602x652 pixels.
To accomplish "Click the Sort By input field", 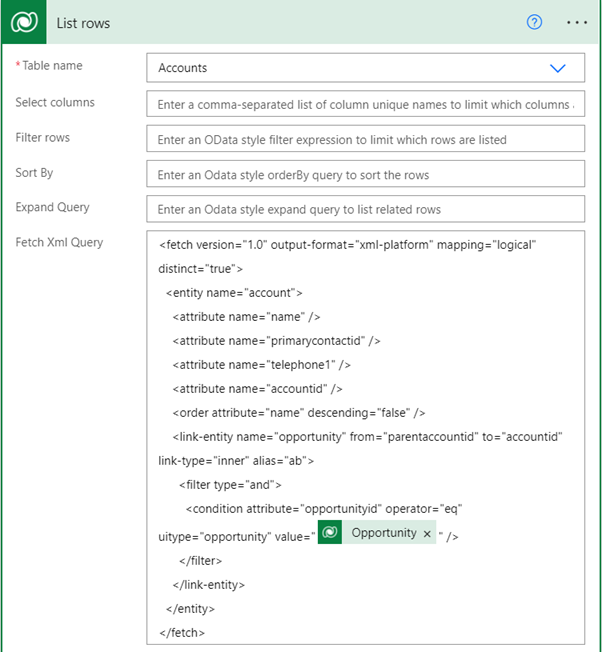I will [x=365, y=174].
